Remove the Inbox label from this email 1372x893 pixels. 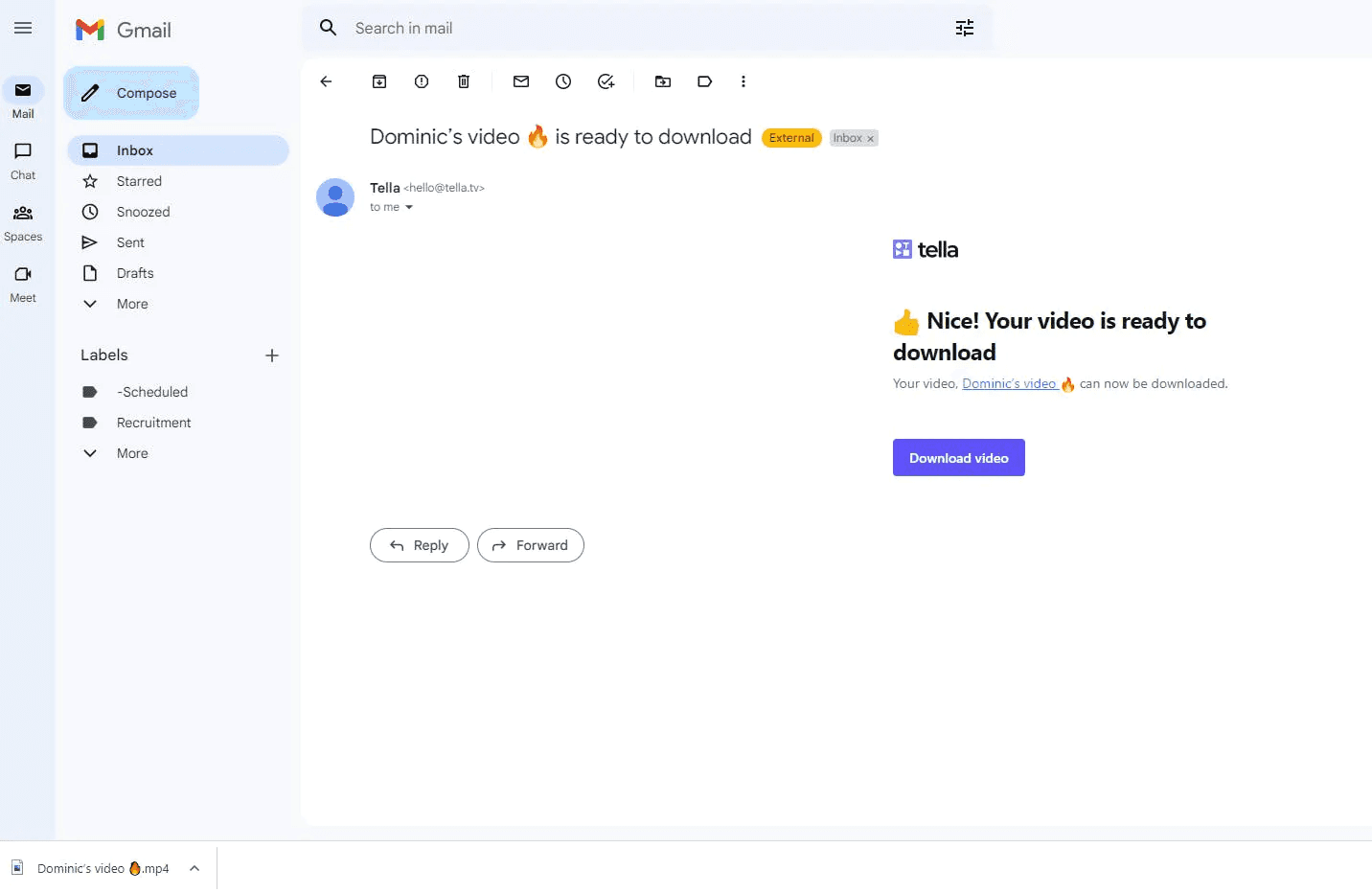[x=870, y=139]
